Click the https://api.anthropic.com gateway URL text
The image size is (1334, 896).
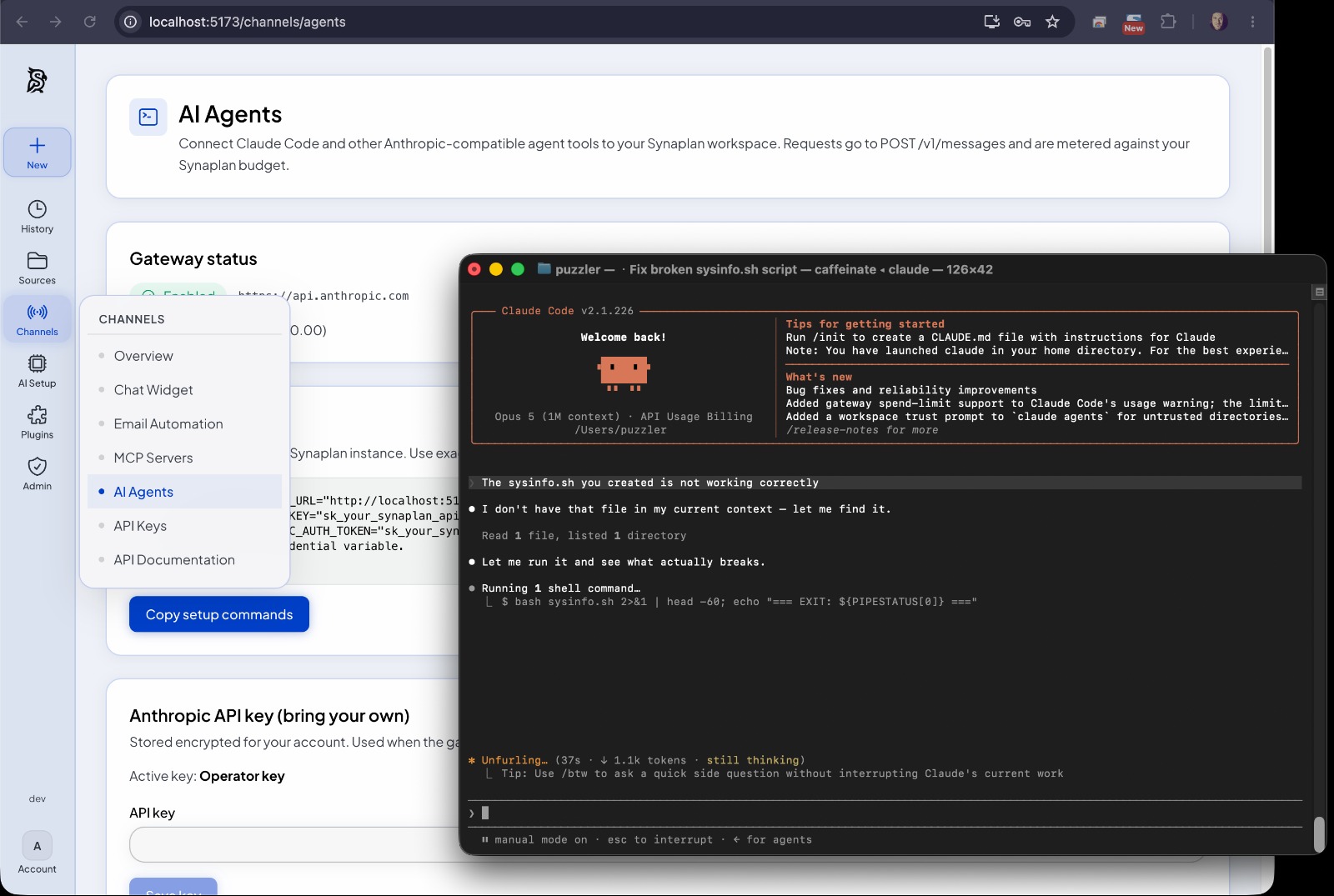coord(323,296)
